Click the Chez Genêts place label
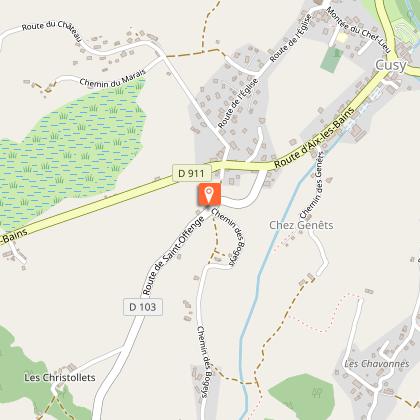420x420 pixels. point(301,225)
